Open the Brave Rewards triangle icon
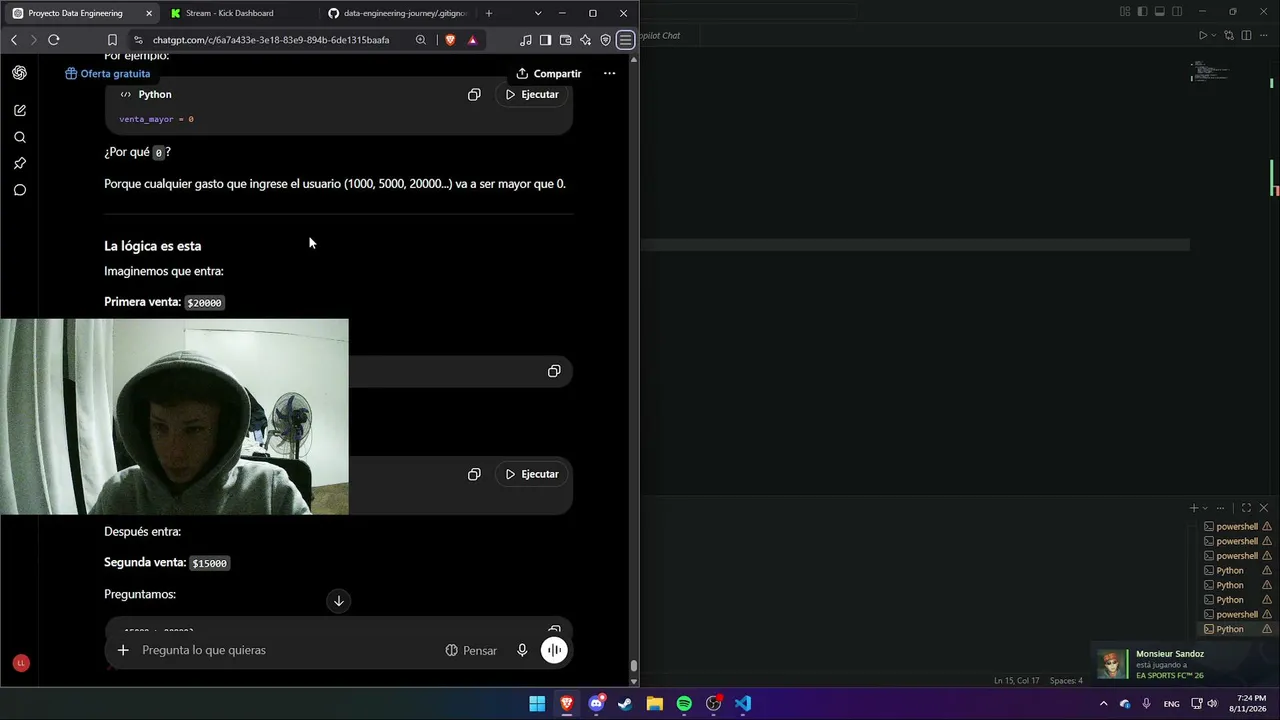Viewport: 1280px width, 720px height. click(472, 40)
